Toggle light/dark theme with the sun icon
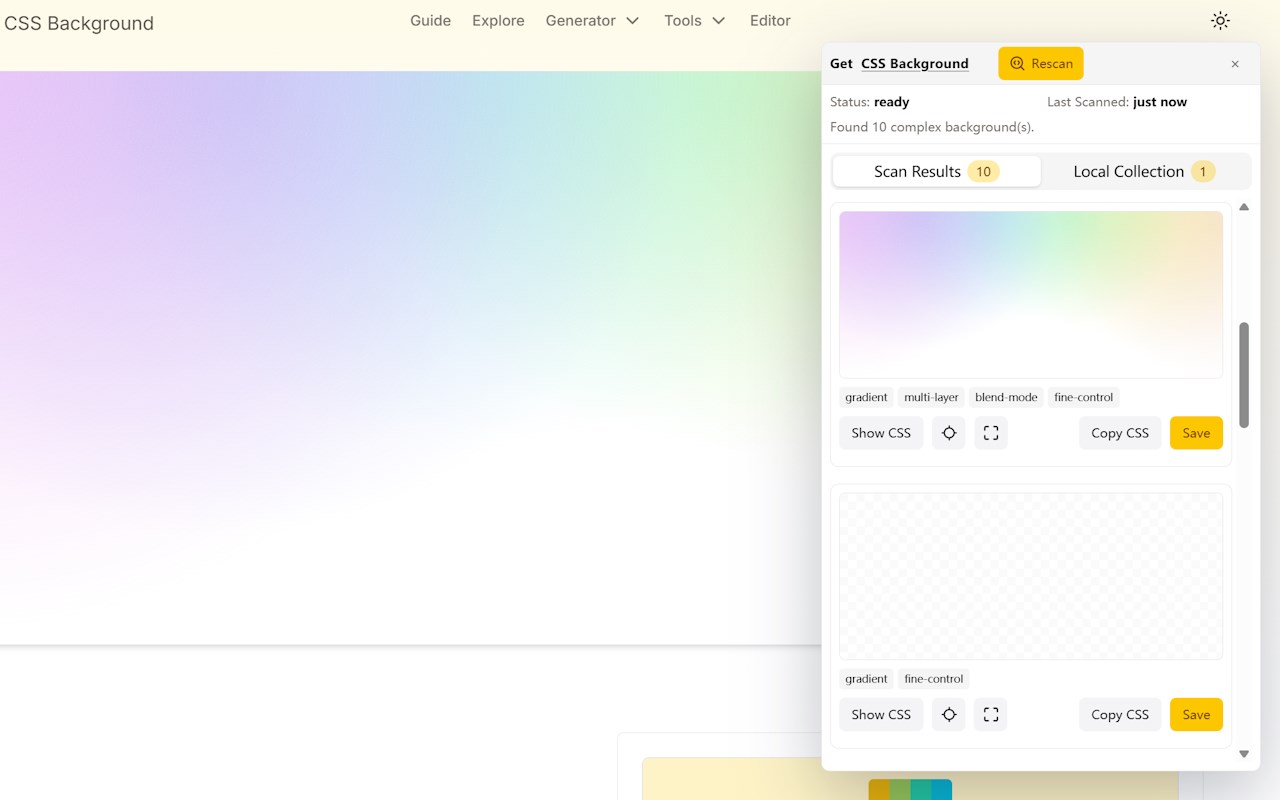Viewport: 1280px width, 800px height. pyautogui.click(x=1220, y=20)
